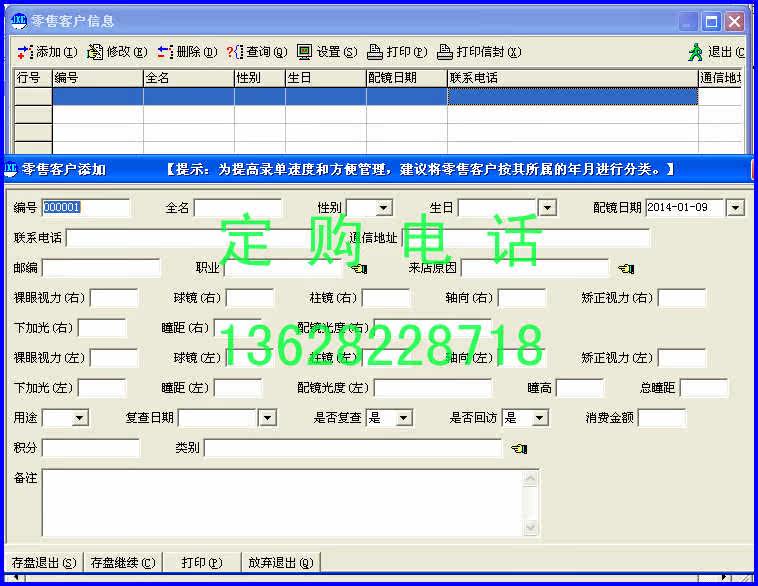Screen dimensions: 758x586
Task: Click the 生日 column header in the table
Action: click(326, 78)
